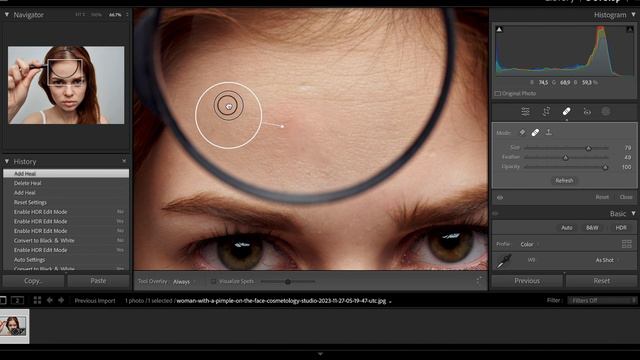Select the photo thumbnail in filmstrip
Viewport: 640px width, 360px height.
click(x=14, y=326)
